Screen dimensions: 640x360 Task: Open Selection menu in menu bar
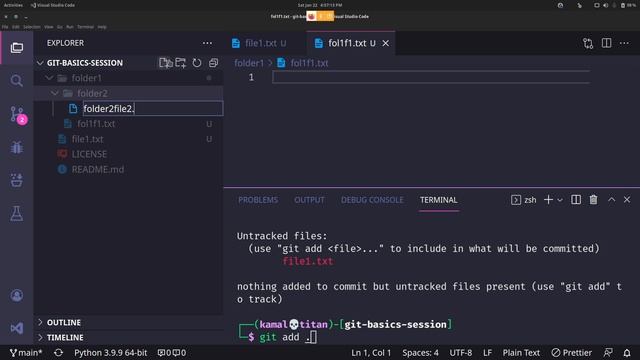[31, 27]
